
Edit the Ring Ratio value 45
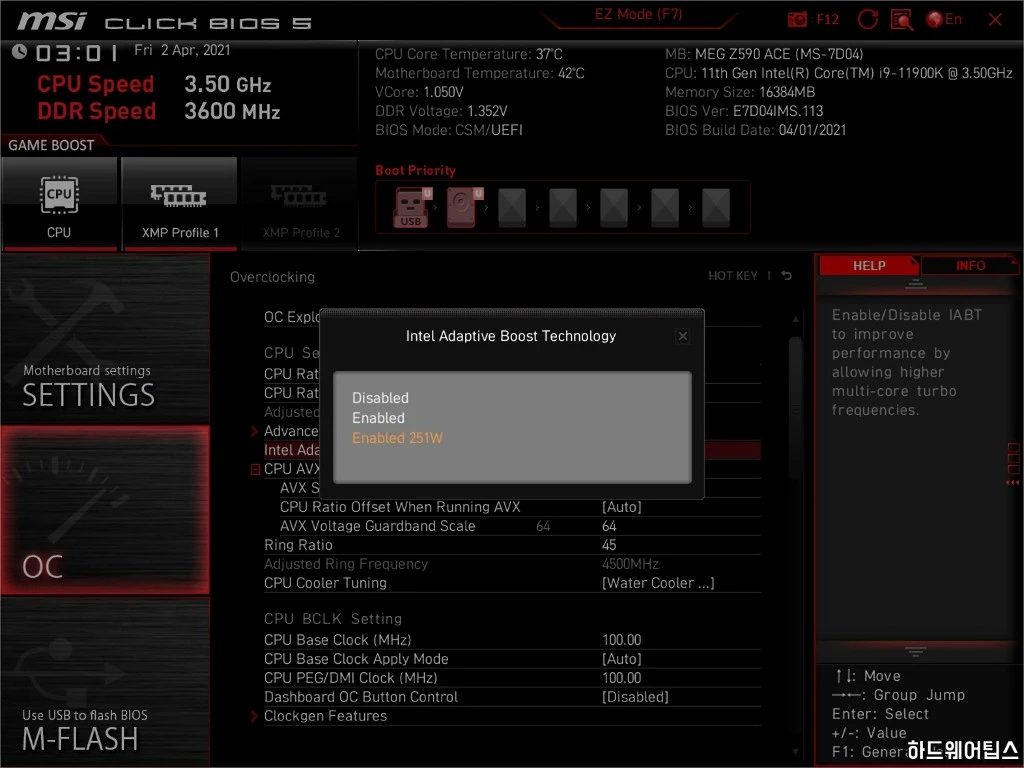609,545
